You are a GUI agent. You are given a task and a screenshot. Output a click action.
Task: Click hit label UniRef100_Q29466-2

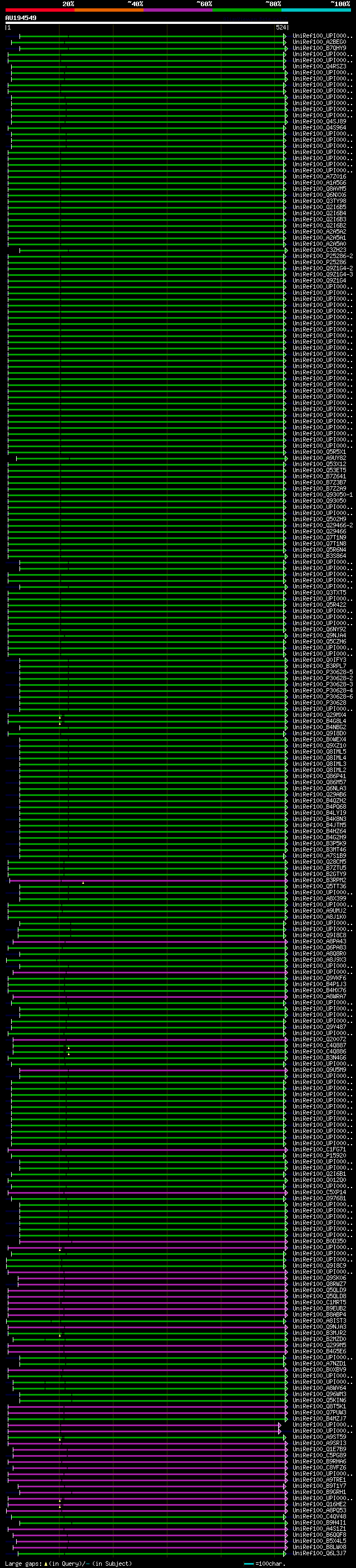coord(323,525)
